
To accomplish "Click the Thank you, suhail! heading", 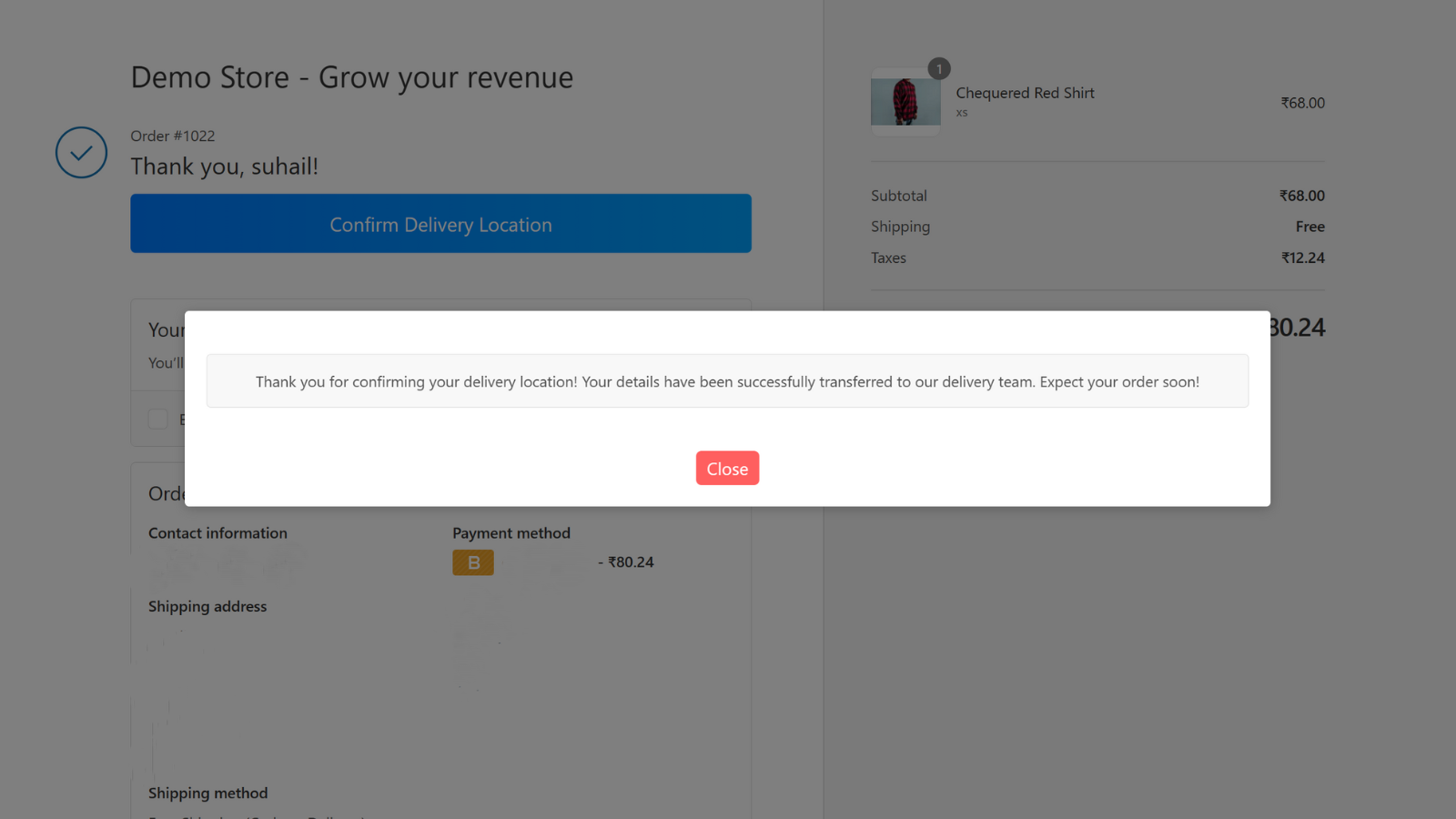I will point(224,167).
